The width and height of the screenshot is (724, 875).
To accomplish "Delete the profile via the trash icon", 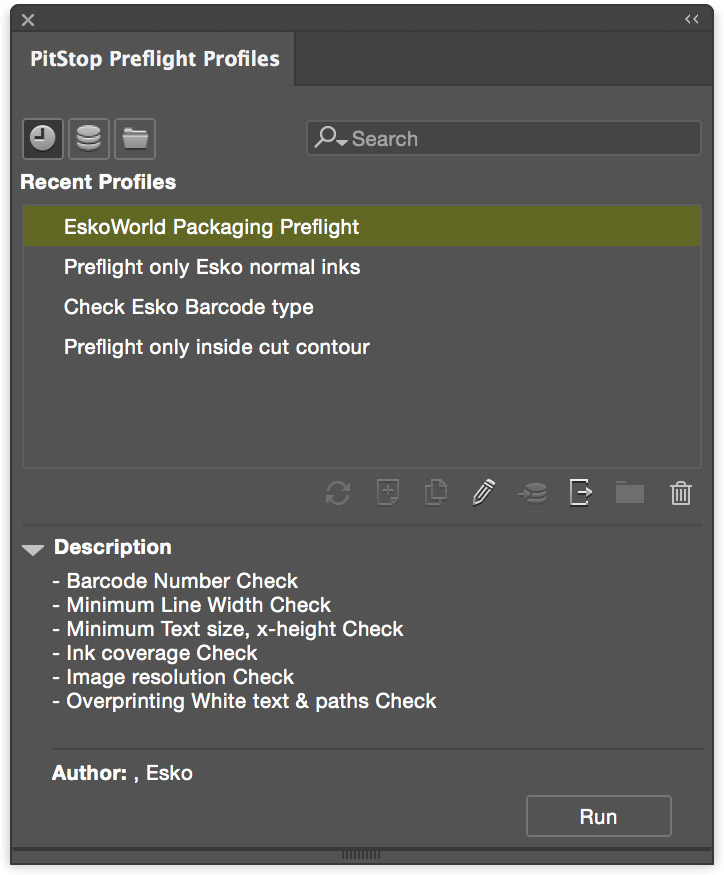I will tap(680, 493).
